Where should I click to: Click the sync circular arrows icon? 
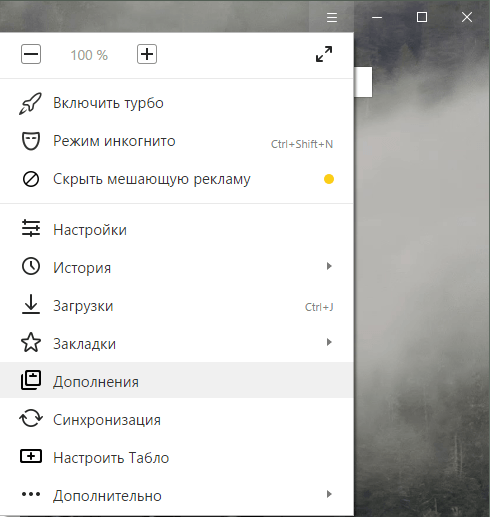[x=31, y=418]
